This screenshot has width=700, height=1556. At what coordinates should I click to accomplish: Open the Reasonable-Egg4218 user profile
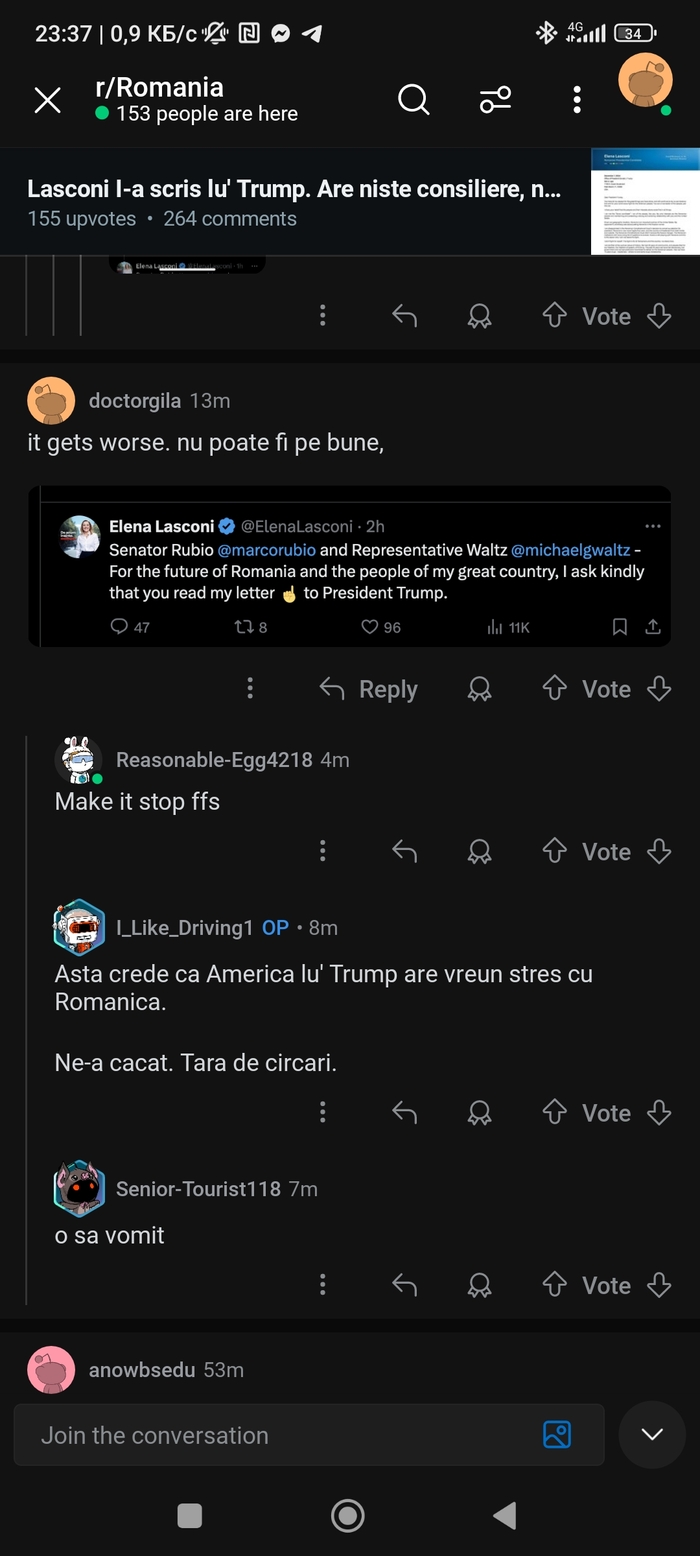click(x=214, y=760)
